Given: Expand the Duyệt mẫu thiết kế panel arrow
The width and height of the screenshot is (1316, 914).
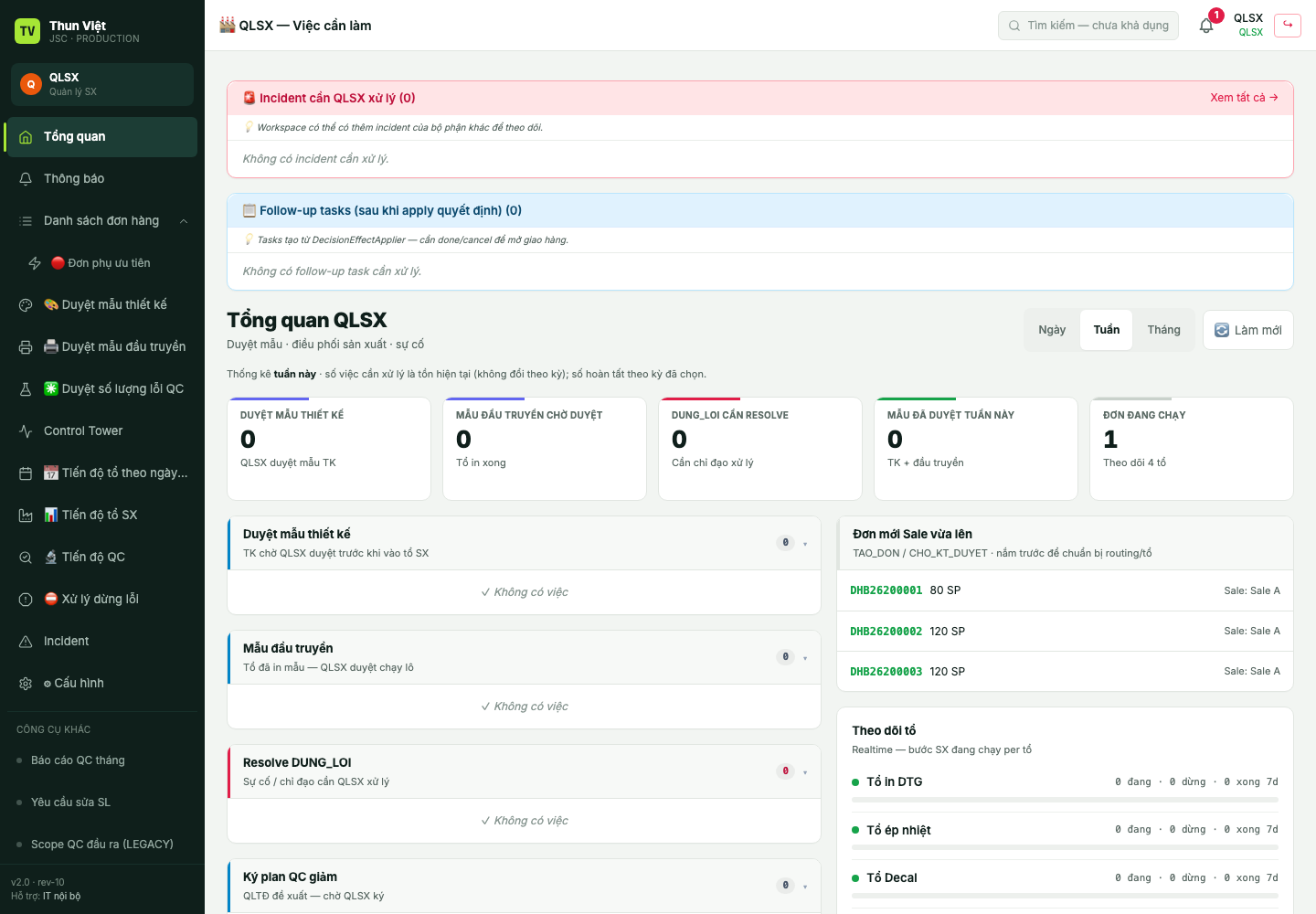Looking at the screenshot, I should (805, 544).
